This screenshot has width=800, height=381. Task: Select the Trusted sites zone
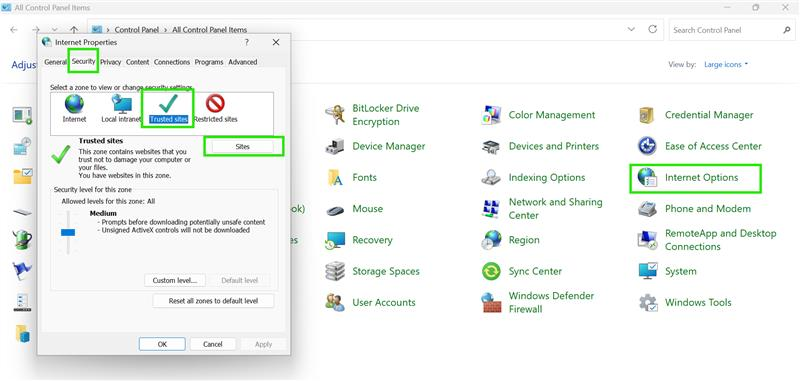[168, 109]
